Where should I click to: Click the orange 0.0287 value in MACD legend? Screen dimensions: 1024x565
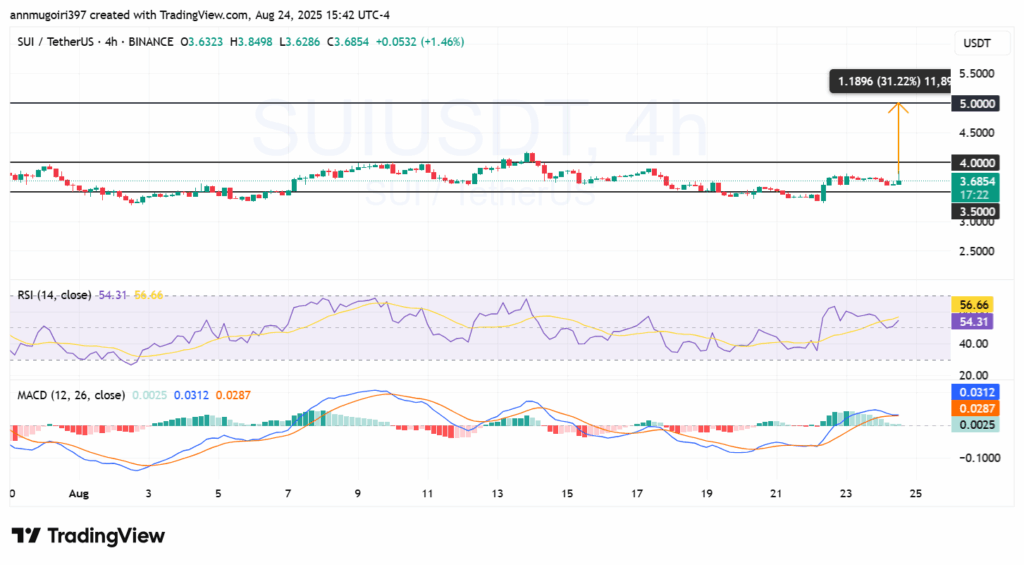pyautogui.click(x=233, y=395)
